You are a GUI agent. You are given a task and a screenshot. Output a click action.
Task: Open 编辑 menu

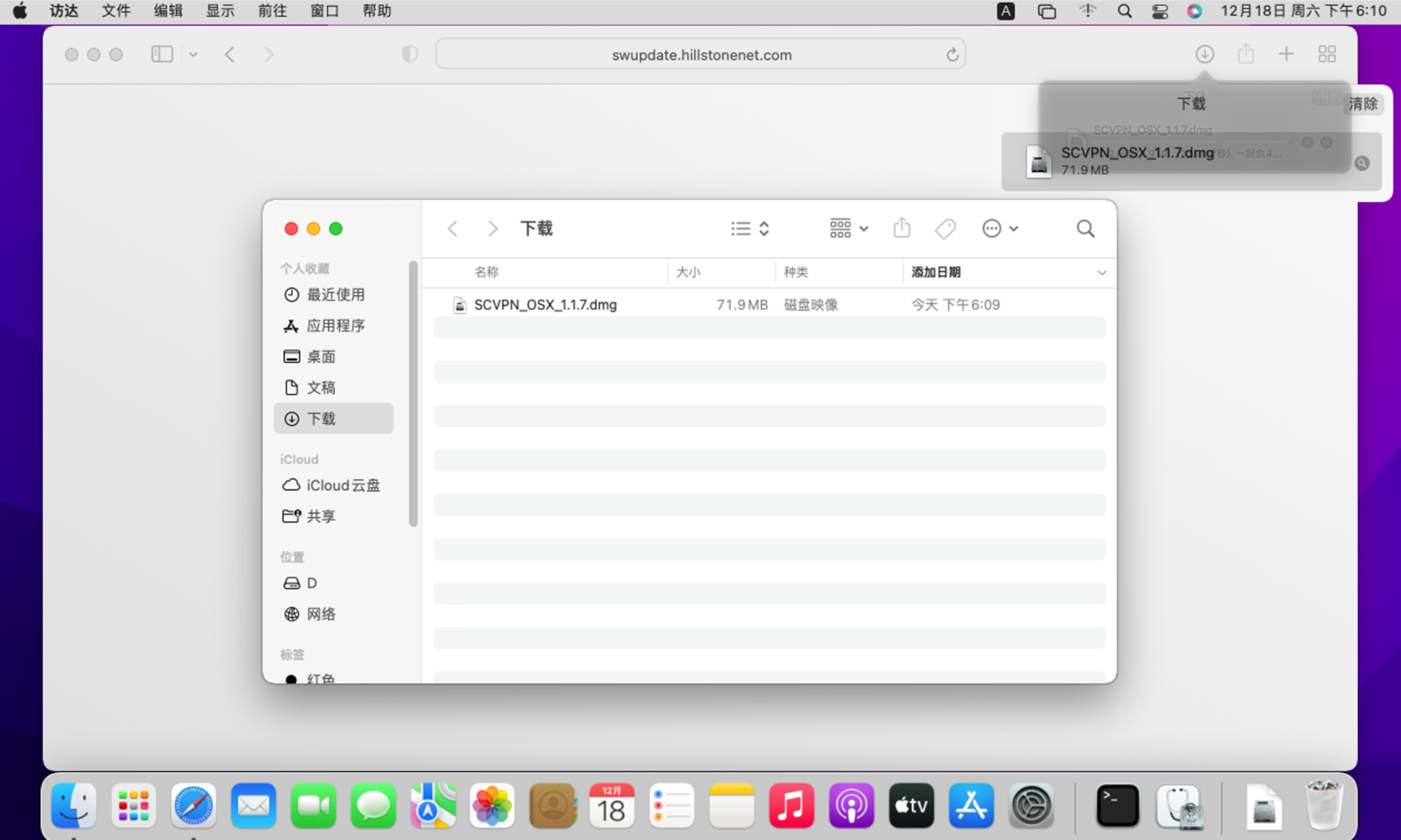168,11
